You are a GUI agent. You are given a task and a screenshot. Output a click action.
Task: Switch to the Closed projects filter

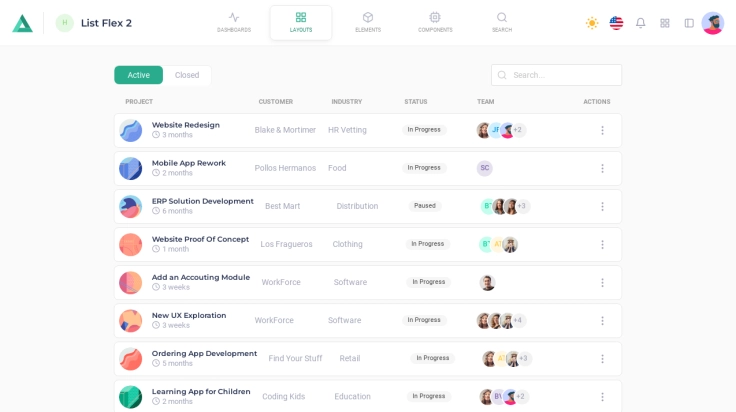tap(187, 75)
